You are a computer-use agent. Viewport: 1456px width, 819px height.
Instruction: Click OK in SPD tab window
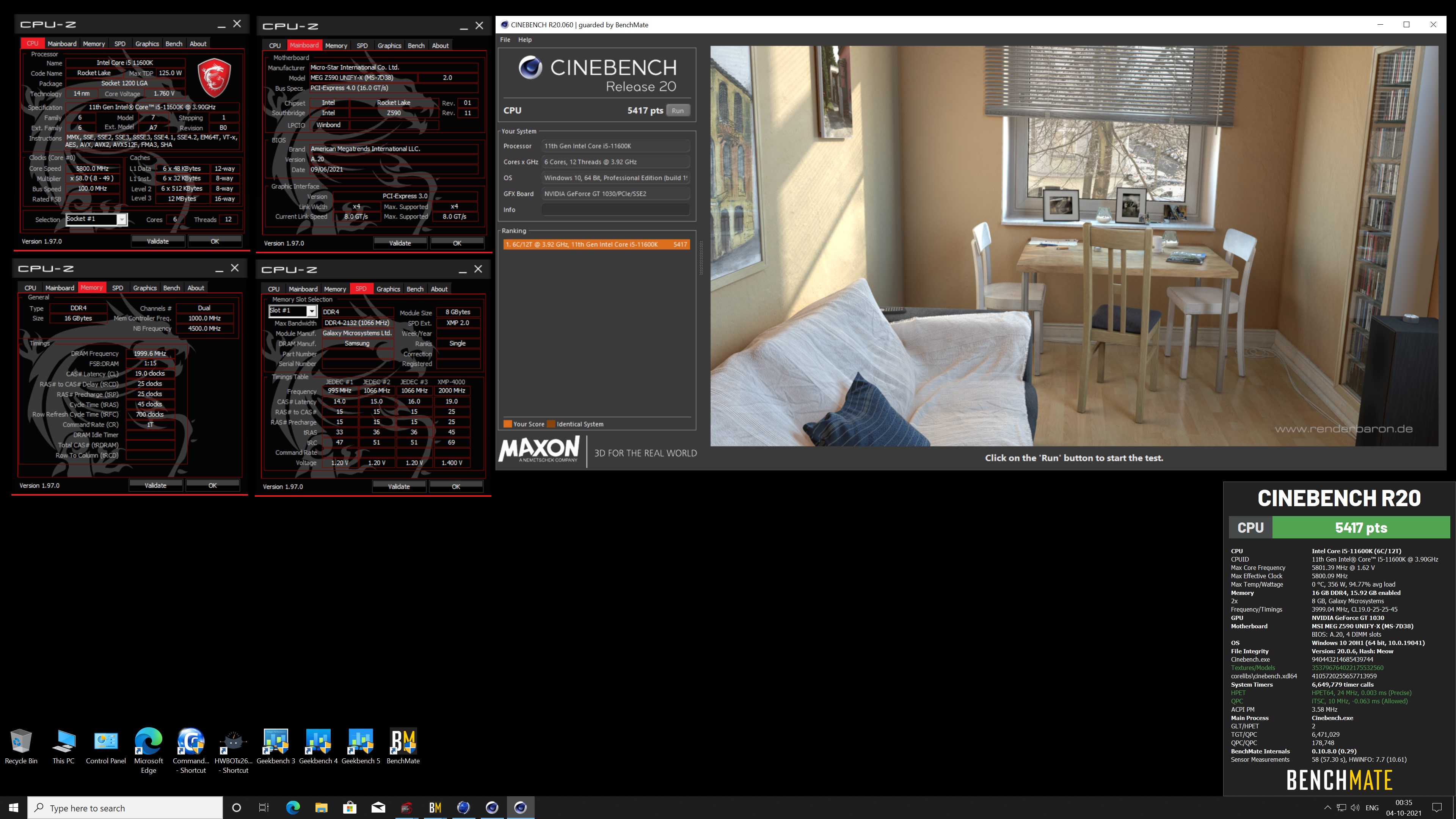click(x=455, y=486)
